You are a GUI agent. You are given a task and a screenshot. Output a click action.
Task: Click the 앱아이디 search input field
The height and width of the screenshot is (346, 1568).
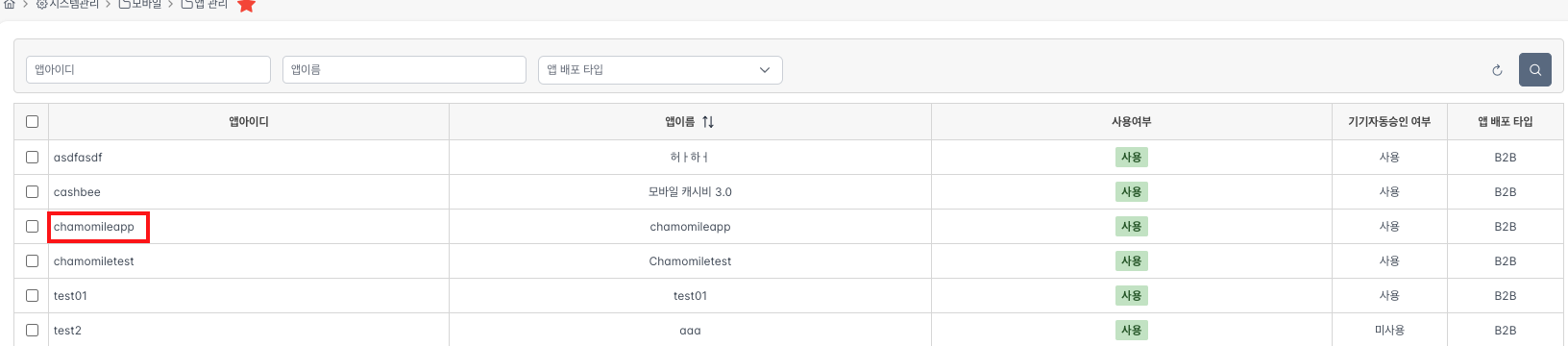[x=148, y=70]
